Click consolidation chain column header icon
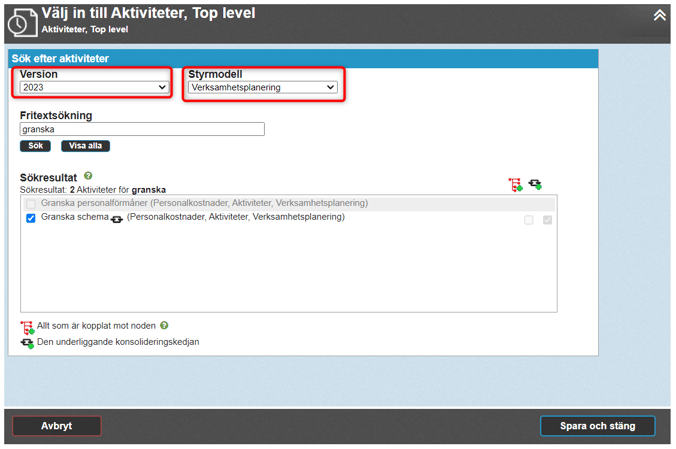The image size is (676, 449). (536, 185)
